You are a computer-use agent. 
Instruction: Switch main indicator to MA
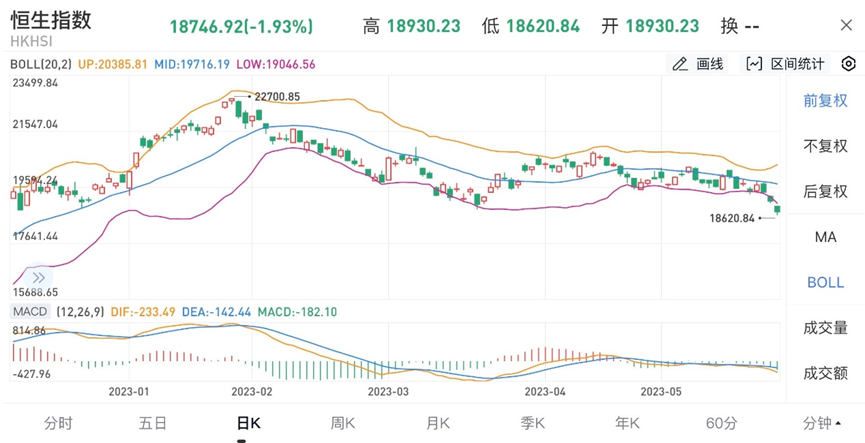(x=825, y=237)
